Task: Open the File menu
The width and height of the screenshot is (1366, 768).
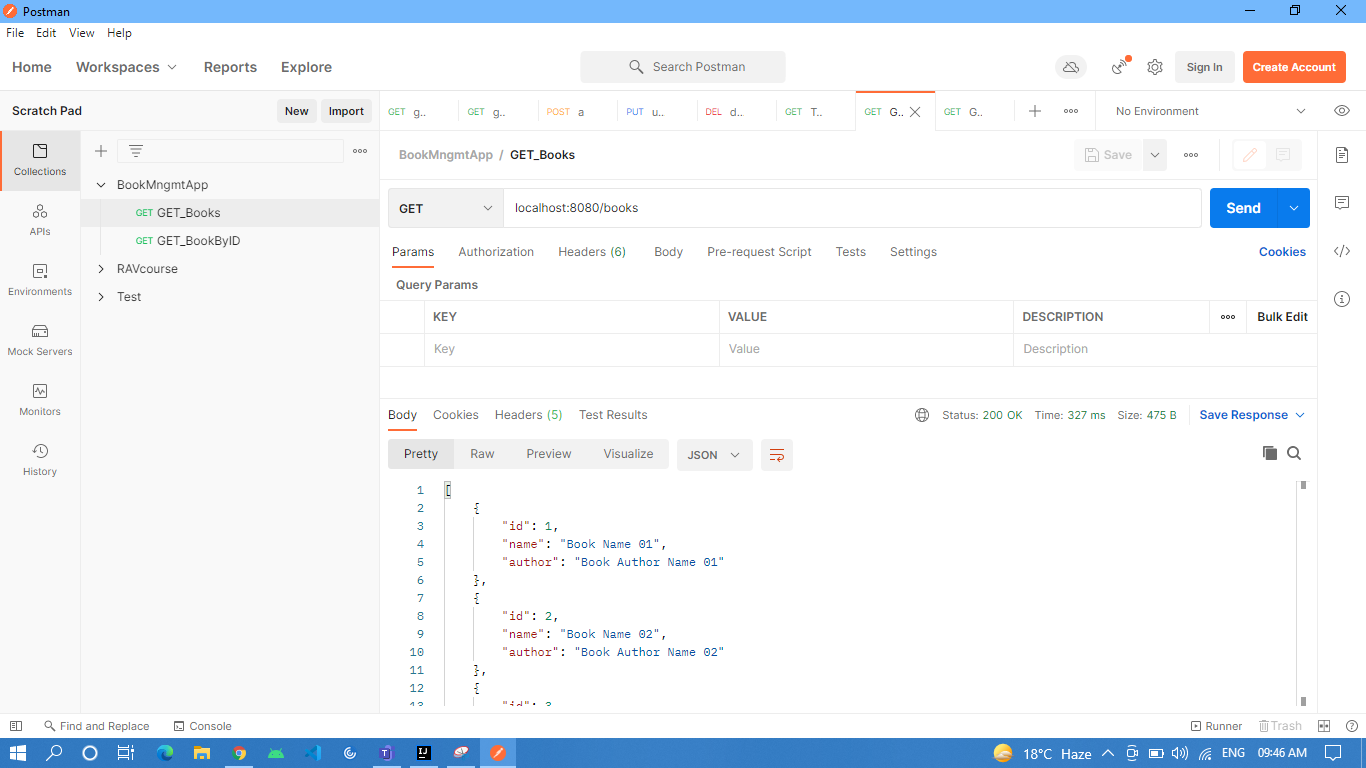Action: pyautogui.click(x=15, y=33)
